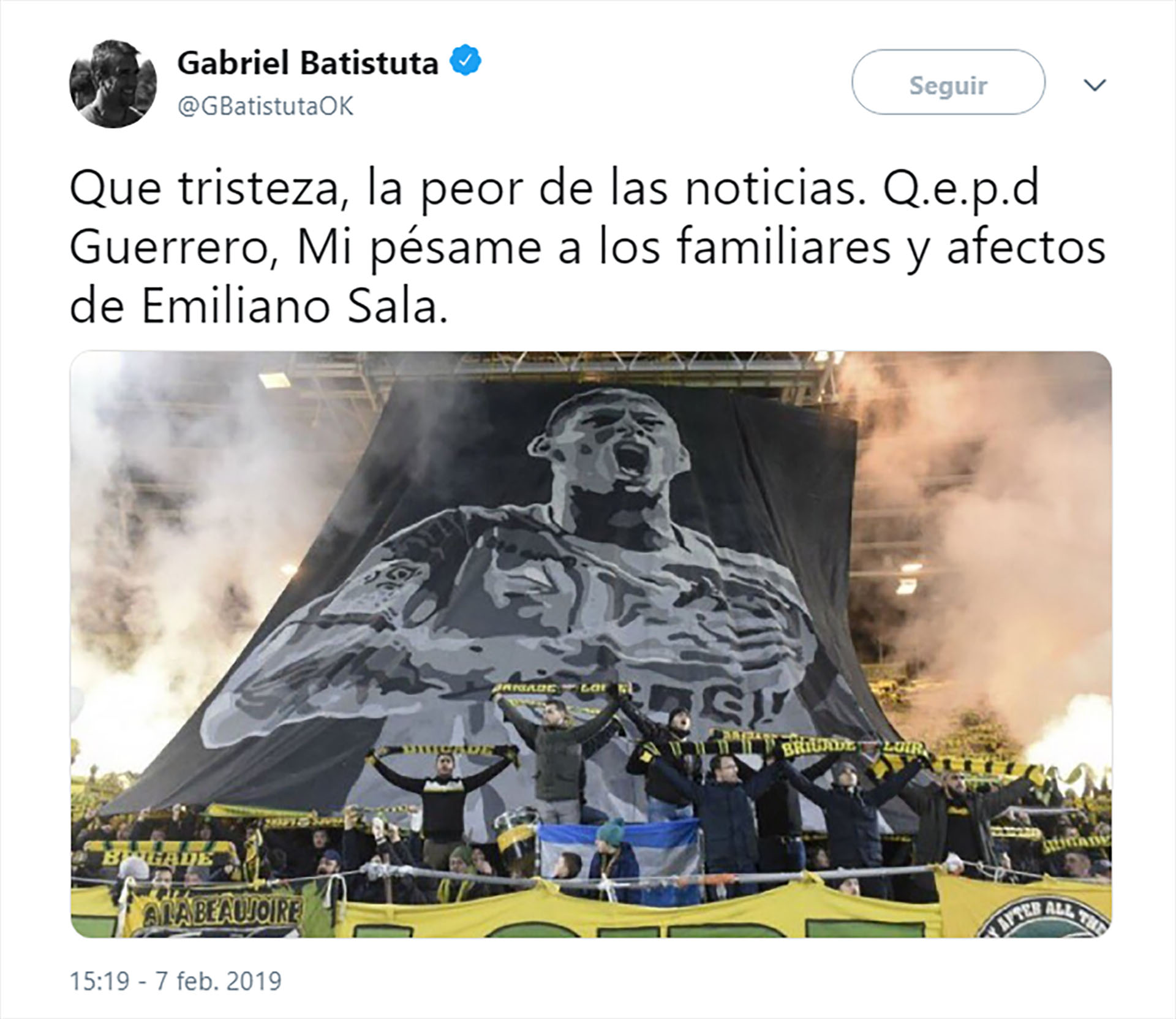Open the tweet options chevron menu

pyautogui.click(x=1095, y=85)
